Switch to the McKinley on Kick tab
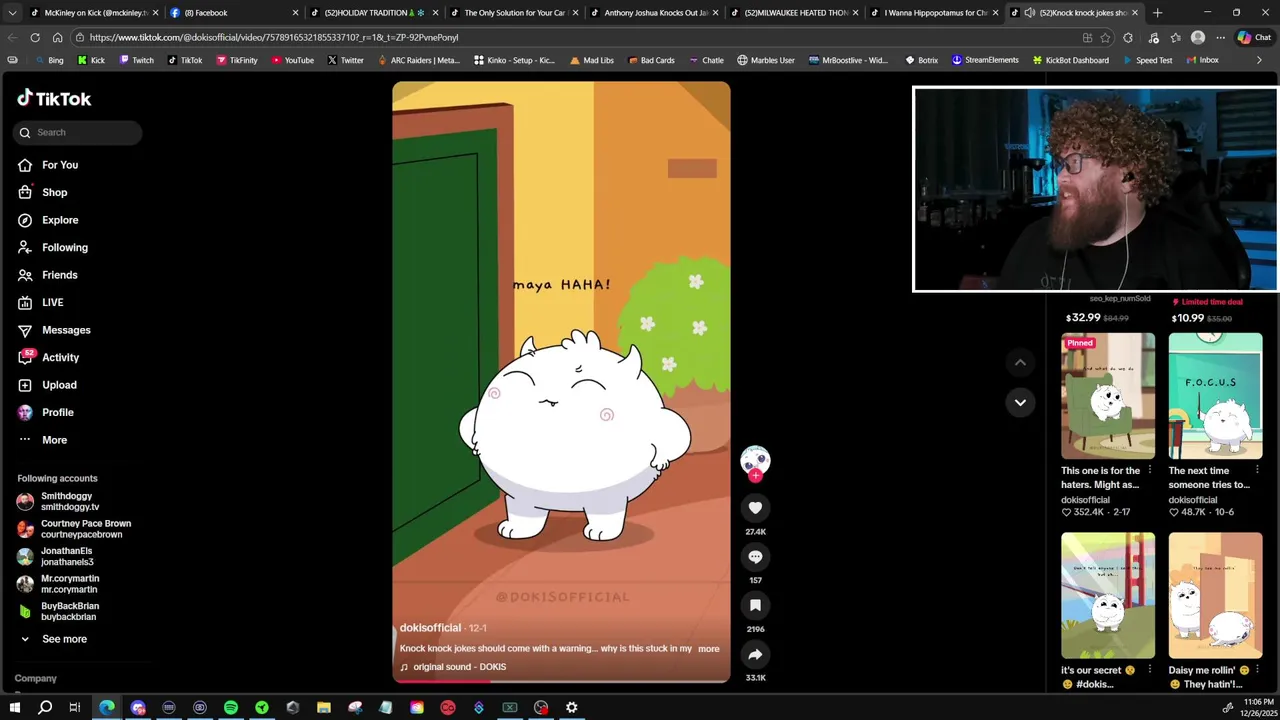This screenshot has height=720, width=1280. [x=95, y=13]
